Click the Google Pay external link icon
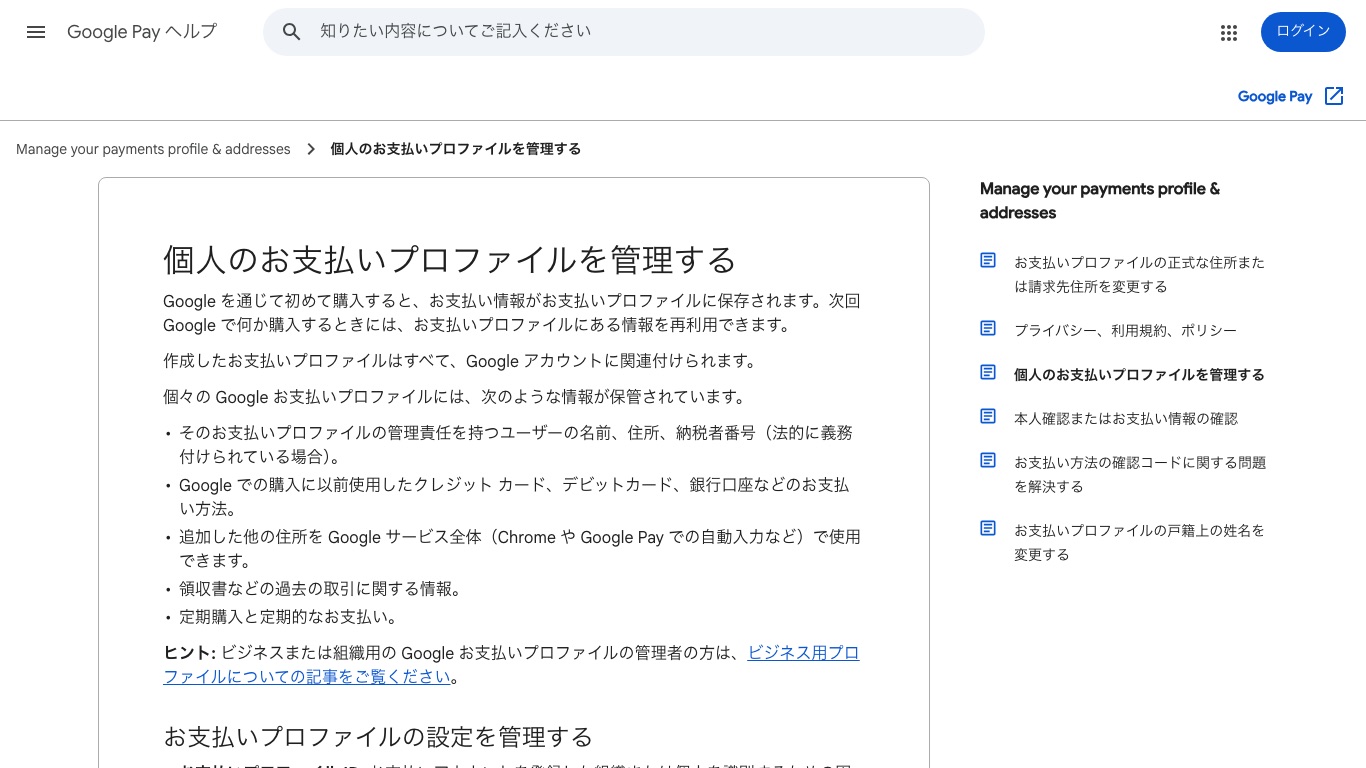Viewport: 1366px width, 768px height. (x=1334, y=96)
